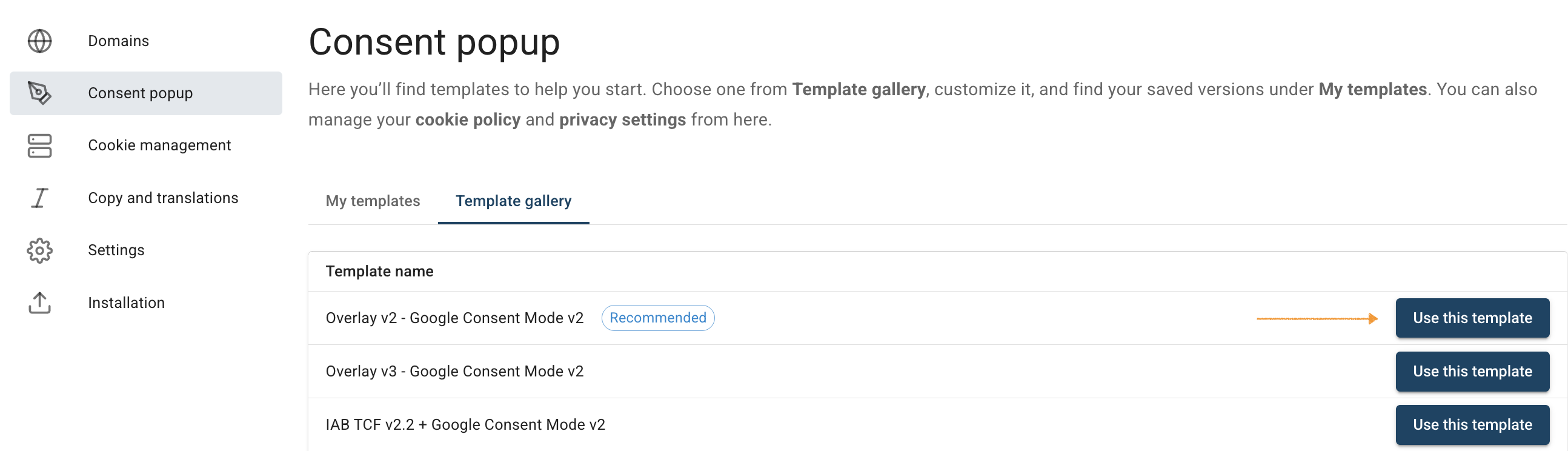Use the IAB TCF v2.2 template
The width and height of the screenshot is (1568, 451).
pos(1472,424)
